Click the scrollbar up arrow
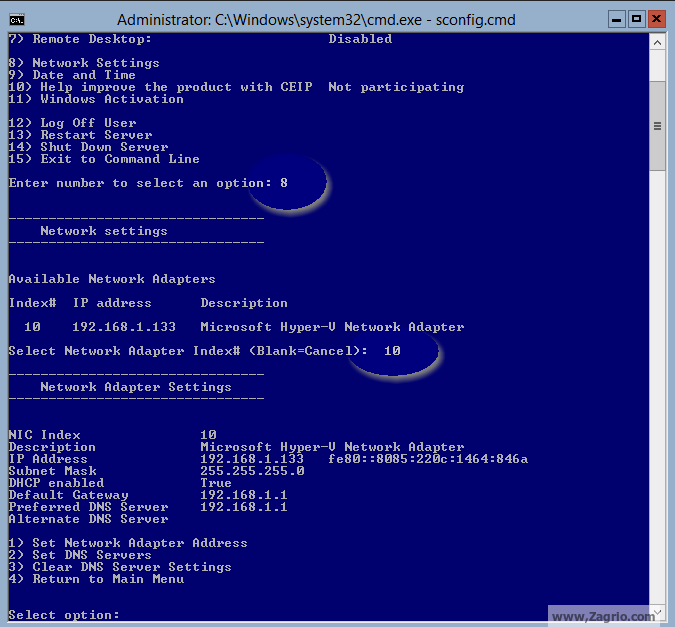The height and width of the screenshot is (627, 675). (657, 42)
